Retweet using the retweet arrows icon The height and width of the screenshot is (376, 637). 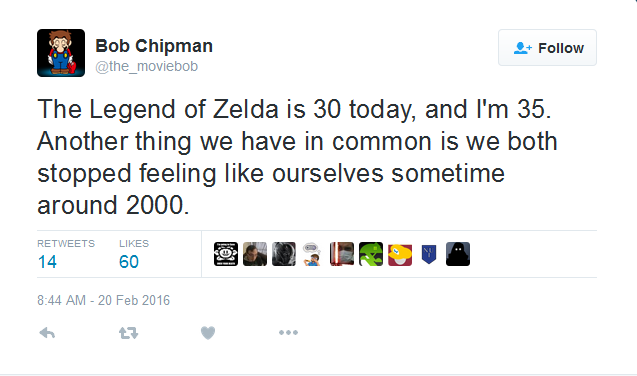[x=128, y=333]
